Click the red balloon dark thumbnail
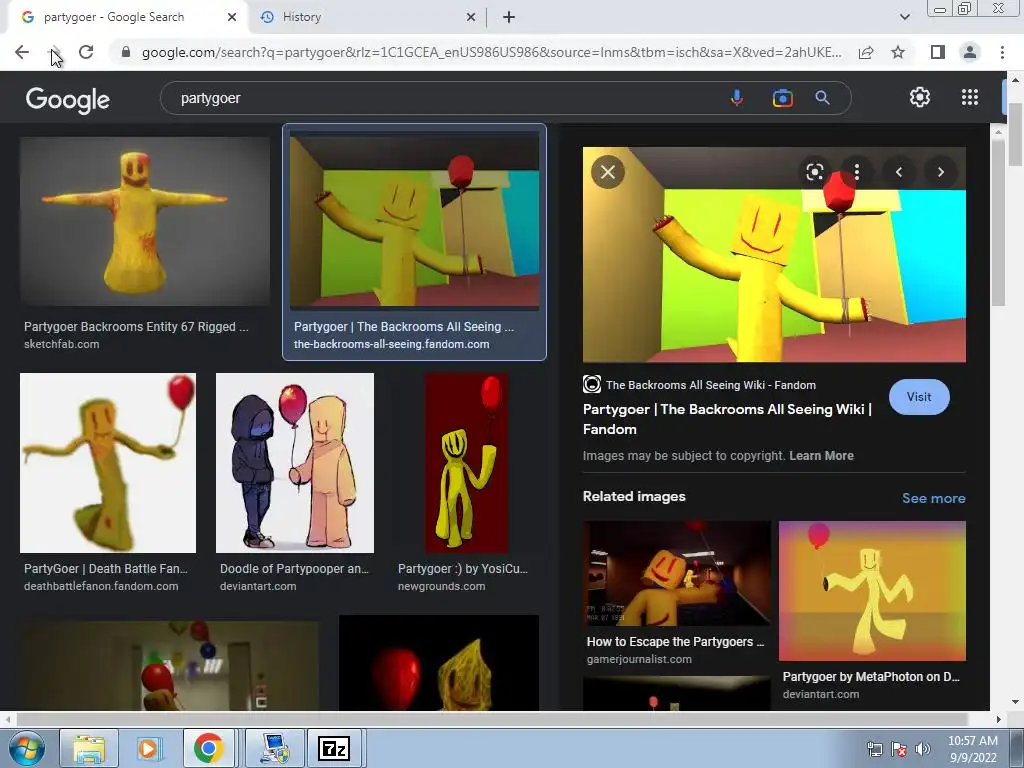This screenshot has height=768, width=1024. [x=439, y=662]
